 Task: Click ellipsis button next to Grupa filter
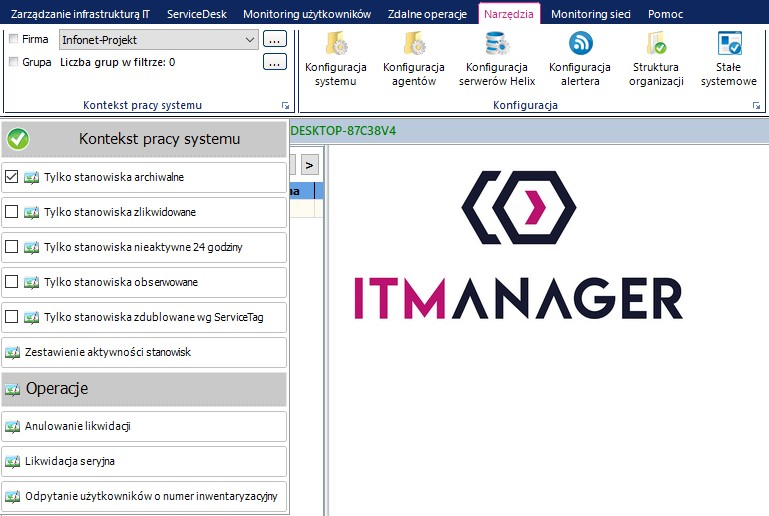[x=275, y=62]
